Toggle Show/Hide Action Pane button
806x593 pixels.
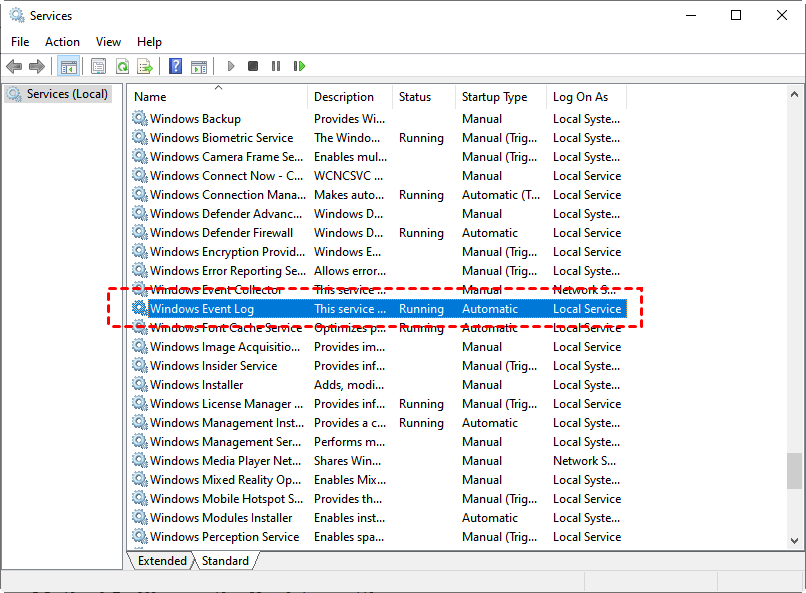[x=199, y=66]
